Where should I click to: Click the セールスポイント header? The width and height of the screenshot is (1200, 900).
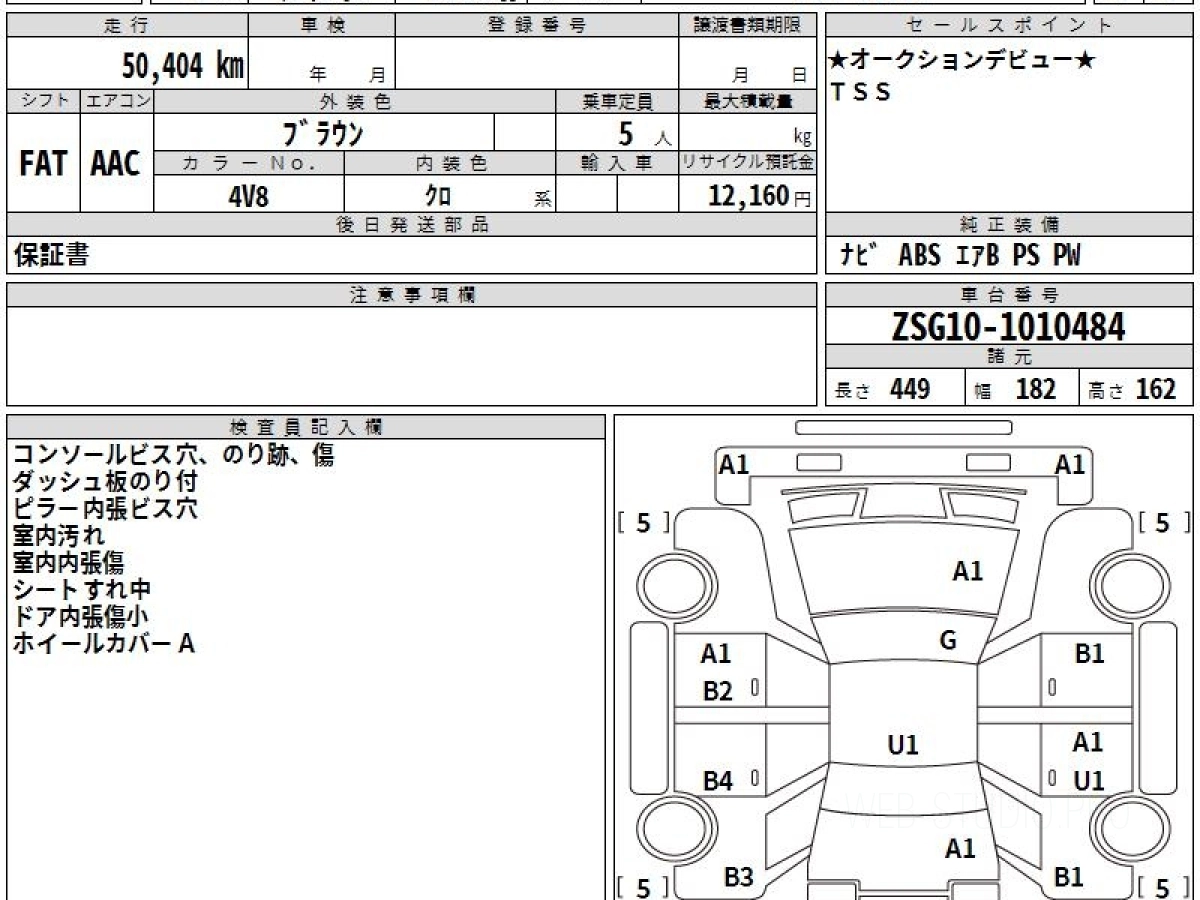1010,26
